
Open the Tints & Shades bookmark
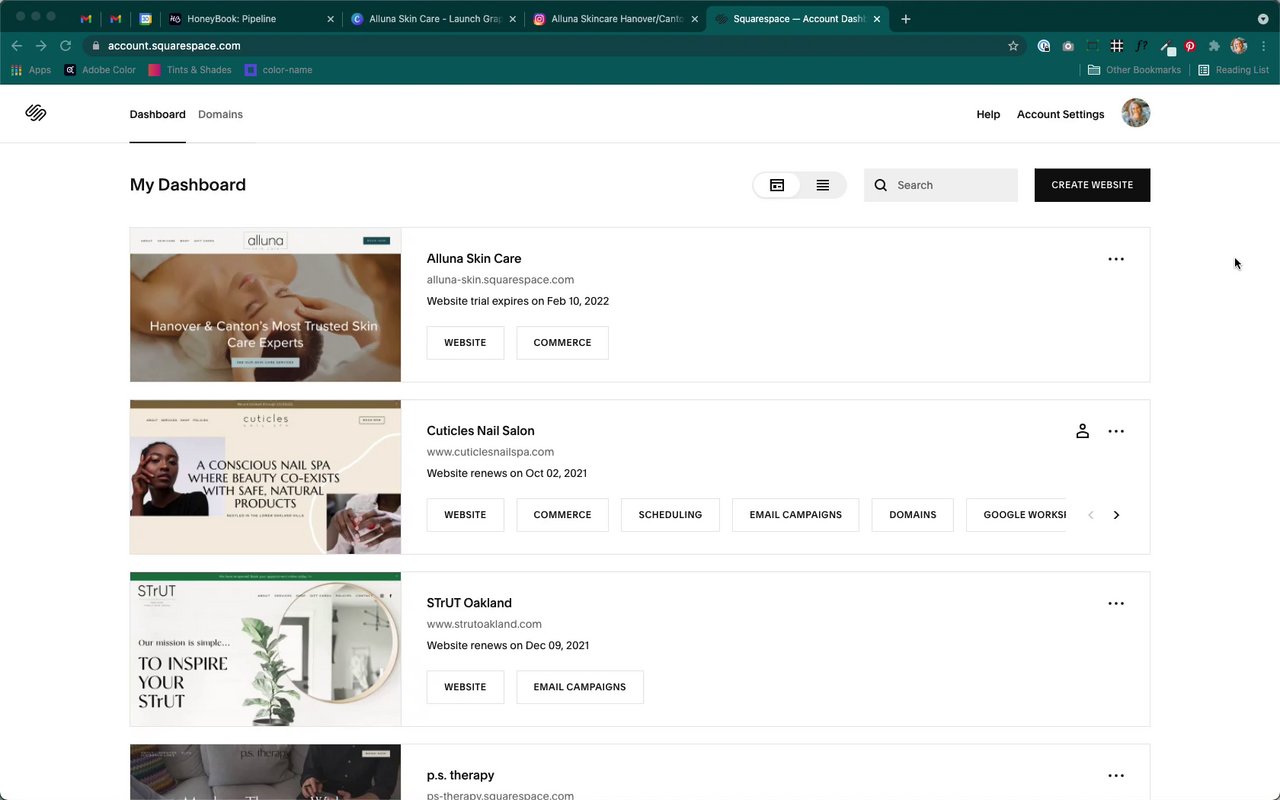(190, 70)
